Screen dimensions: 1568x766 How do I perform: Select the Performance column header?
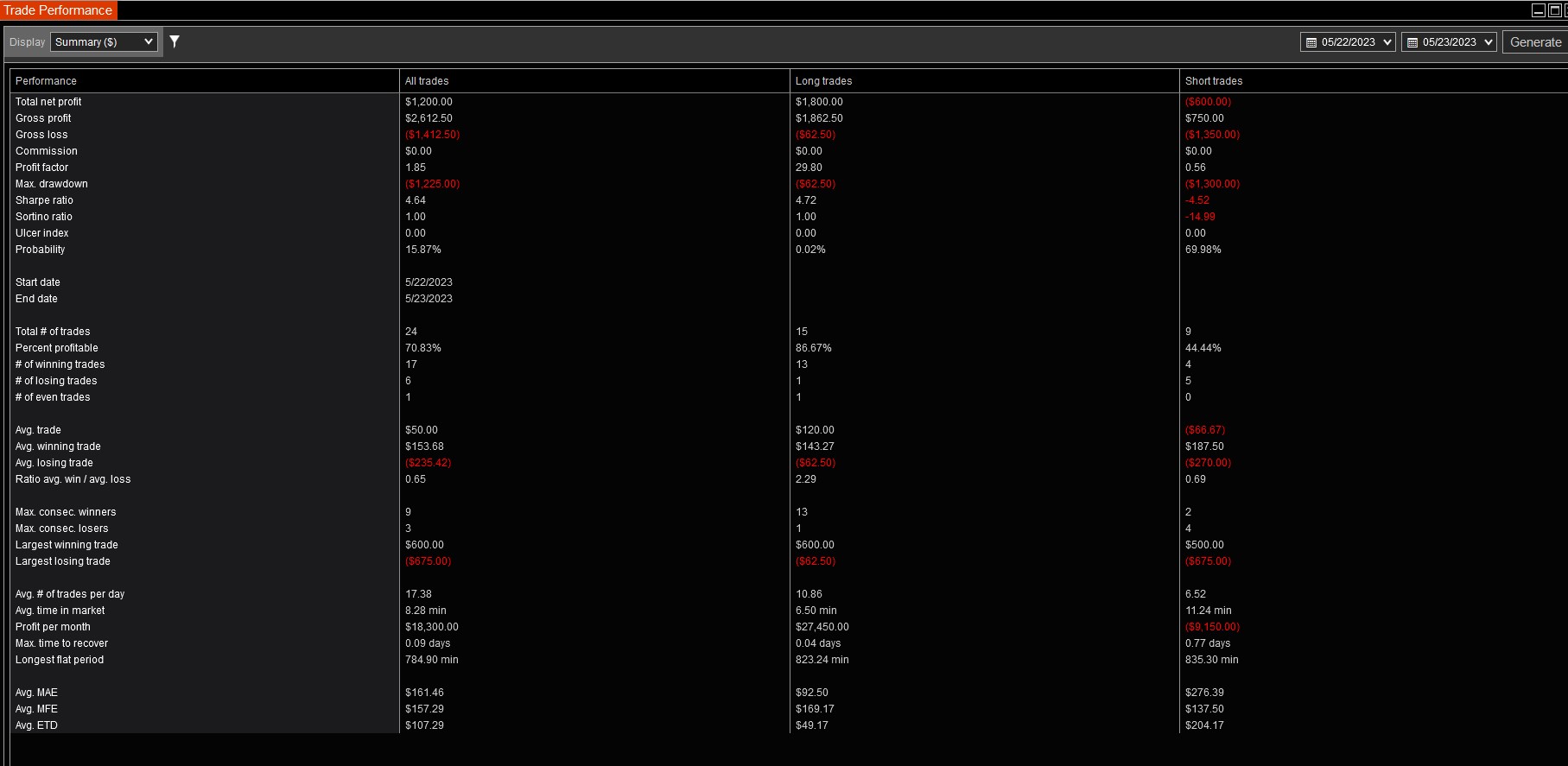click(205, 80)
